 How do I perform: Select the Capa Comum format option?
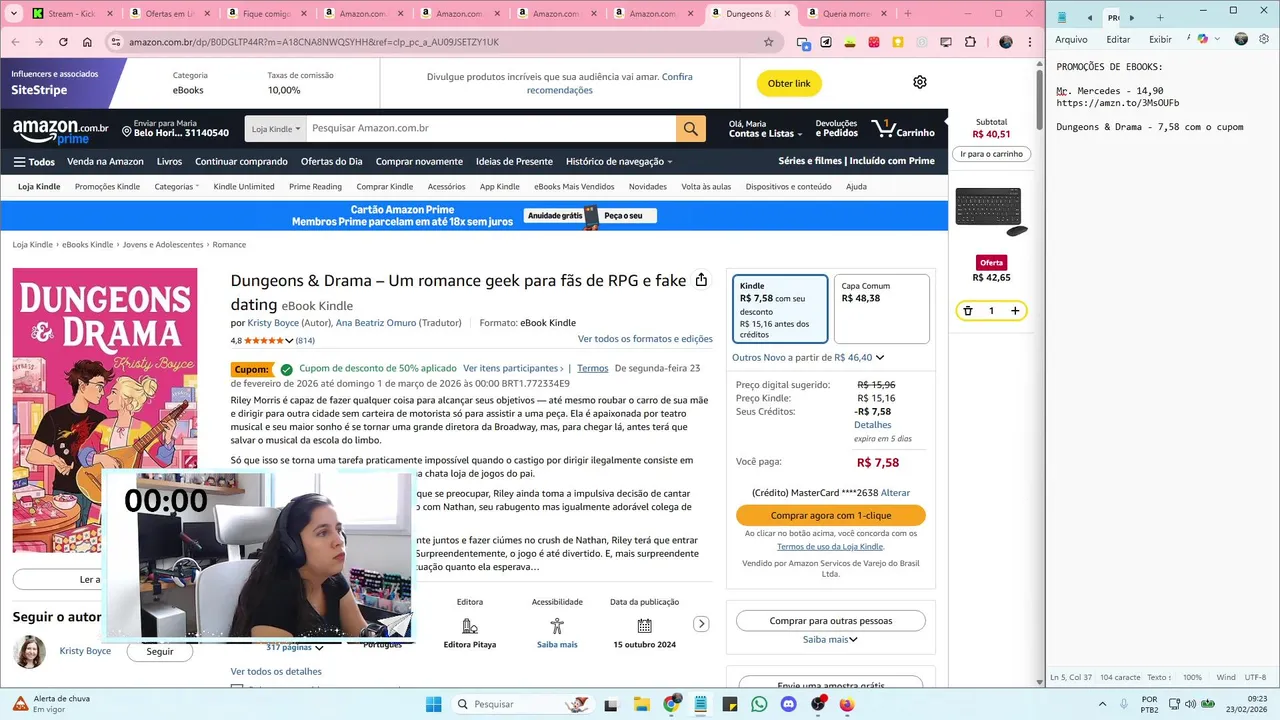[882, 309]
